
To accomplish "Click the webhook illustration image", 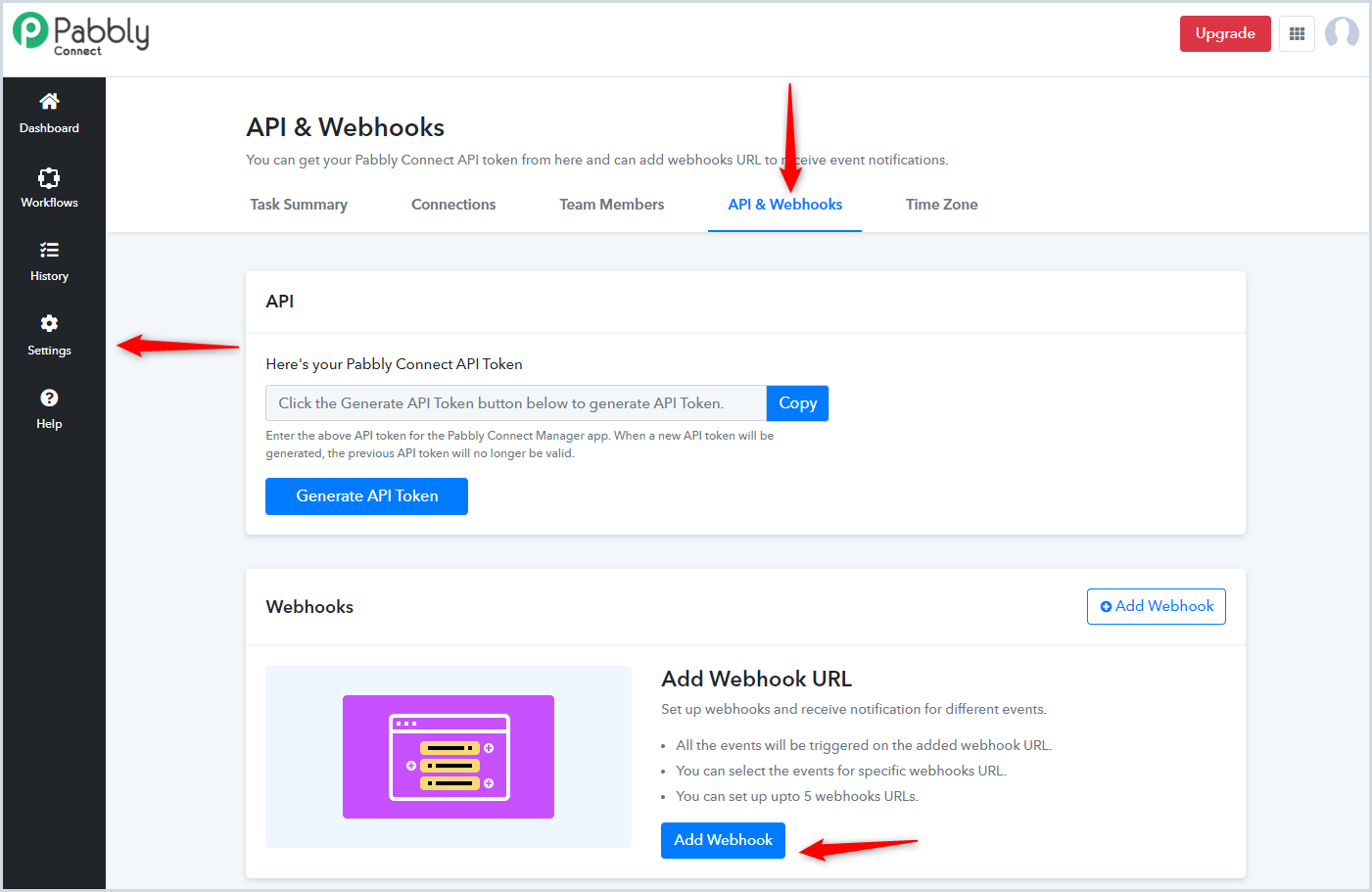I will click(449, 757).
